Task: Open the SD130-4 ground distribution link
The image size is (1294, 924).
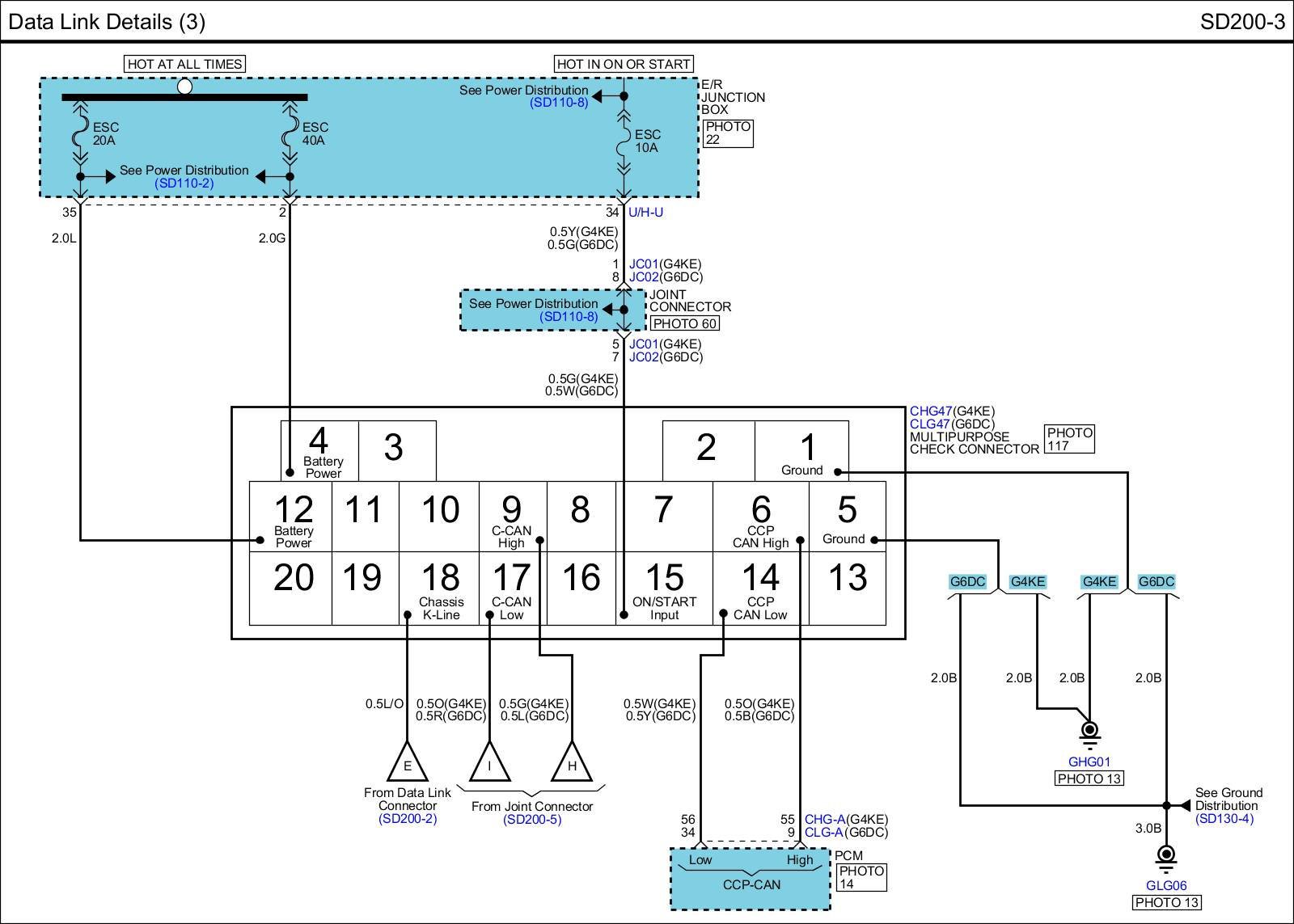Action: tap(1224, 819)
